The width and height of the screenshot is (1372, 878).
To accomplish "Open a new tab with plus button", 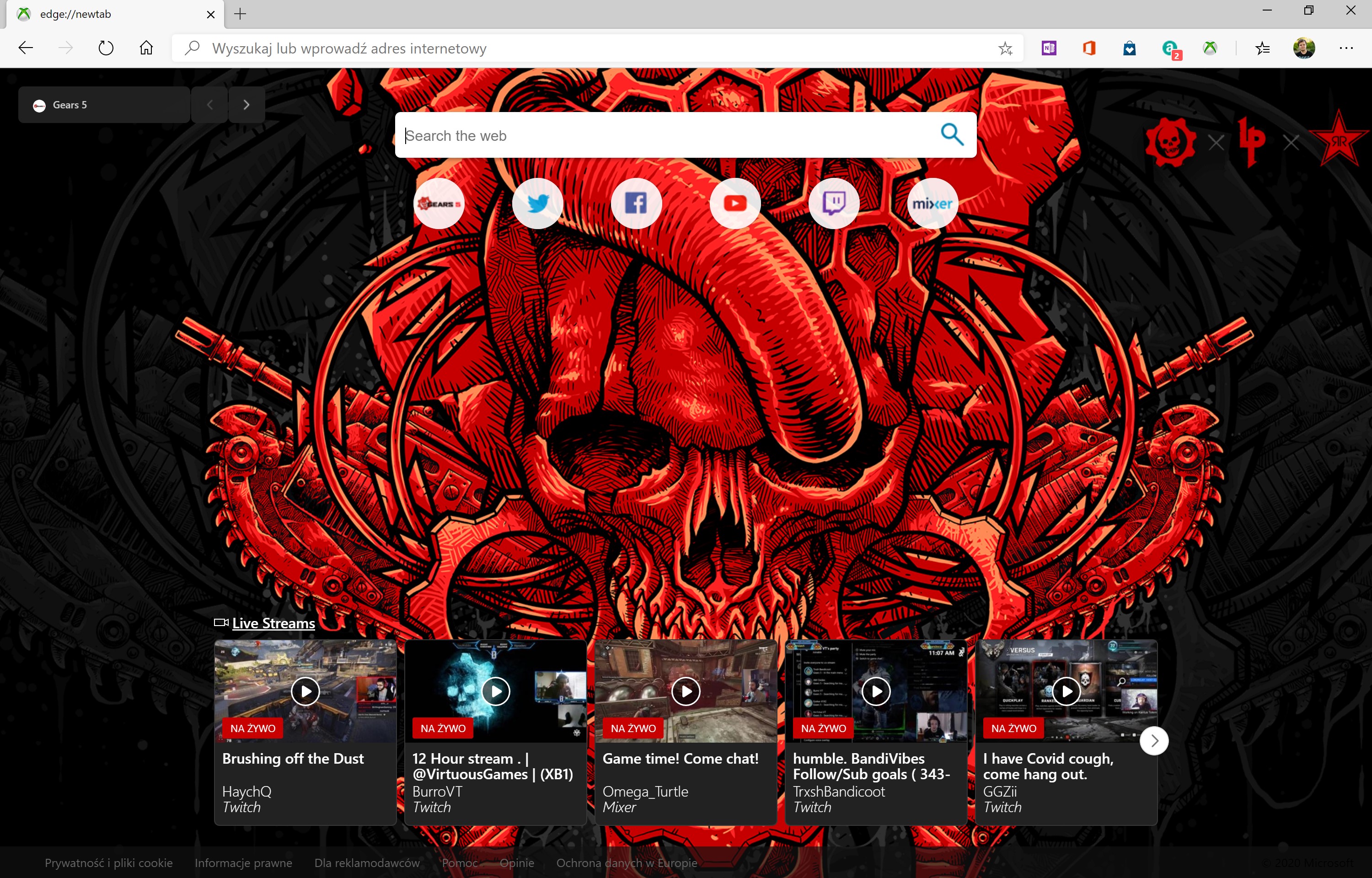I will click(240, 14).
